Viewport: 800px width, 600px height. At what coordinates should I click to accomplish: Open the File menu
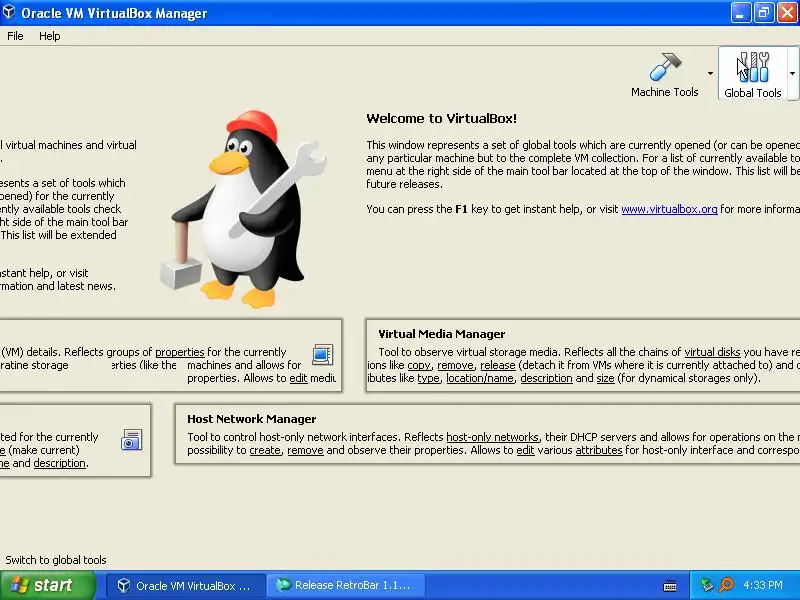point(15,36)
